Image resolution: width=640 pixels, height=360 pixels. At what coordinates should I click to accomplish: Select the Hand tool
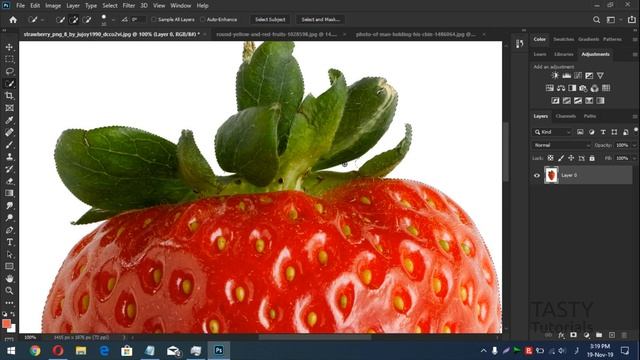(x=9, y=278)
